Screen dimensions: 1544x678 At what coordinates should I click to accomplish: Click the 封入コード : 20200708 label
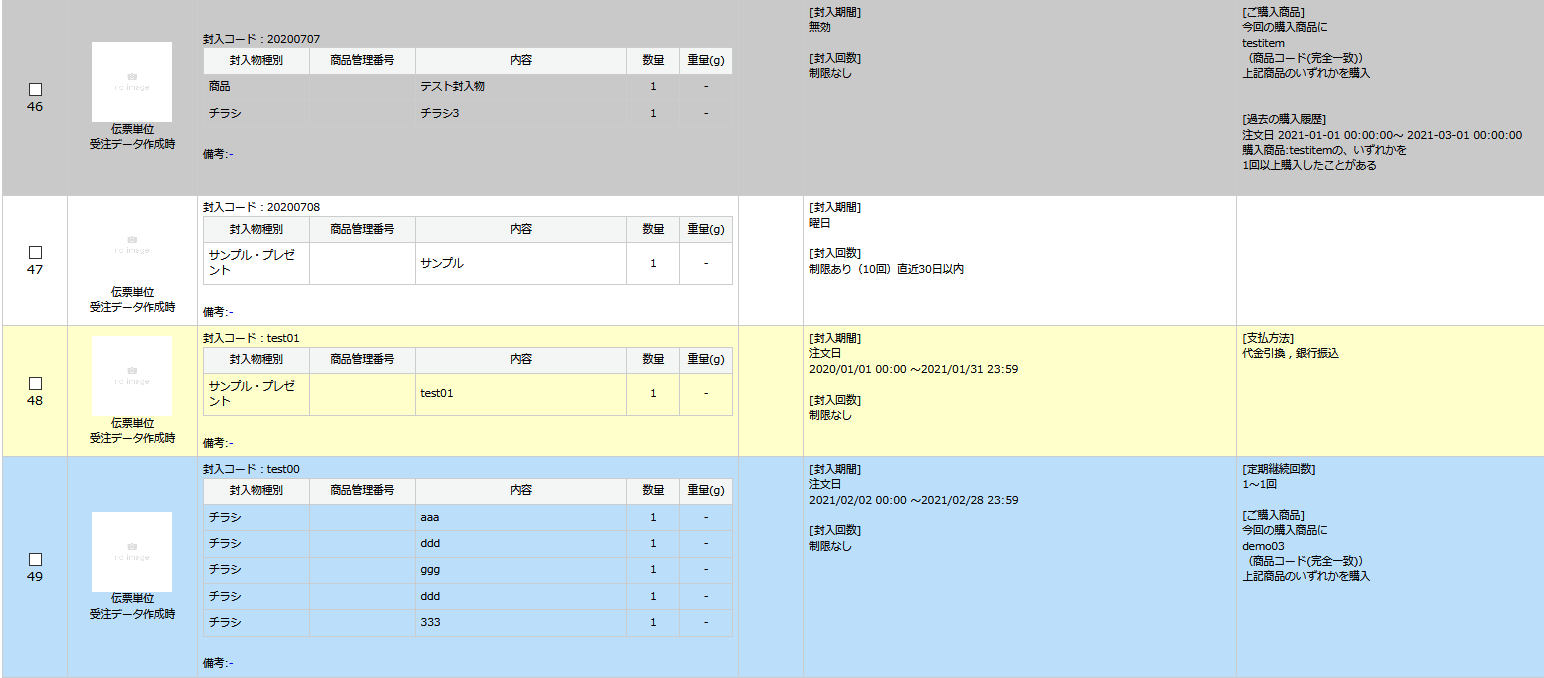[x=261, y=207]
